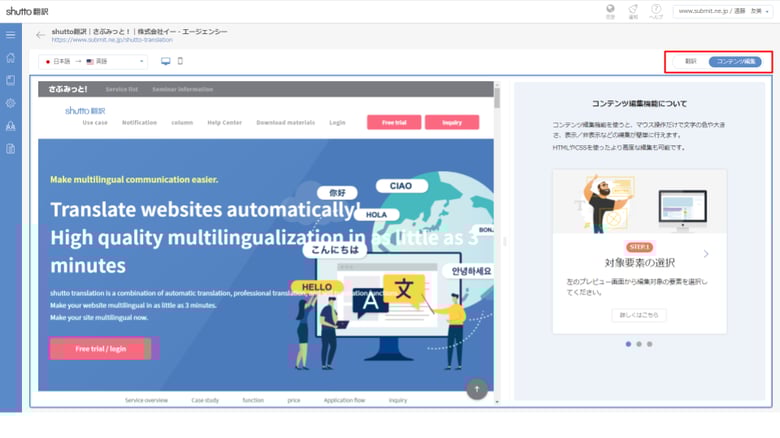
Task: Click the tutorial illustration image
Action: pyautogui.click(x=640, y=202)
